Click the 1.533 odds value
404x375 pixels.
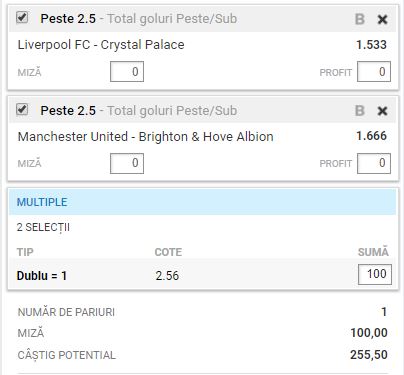pyautogui.click(x=371, y=45)
